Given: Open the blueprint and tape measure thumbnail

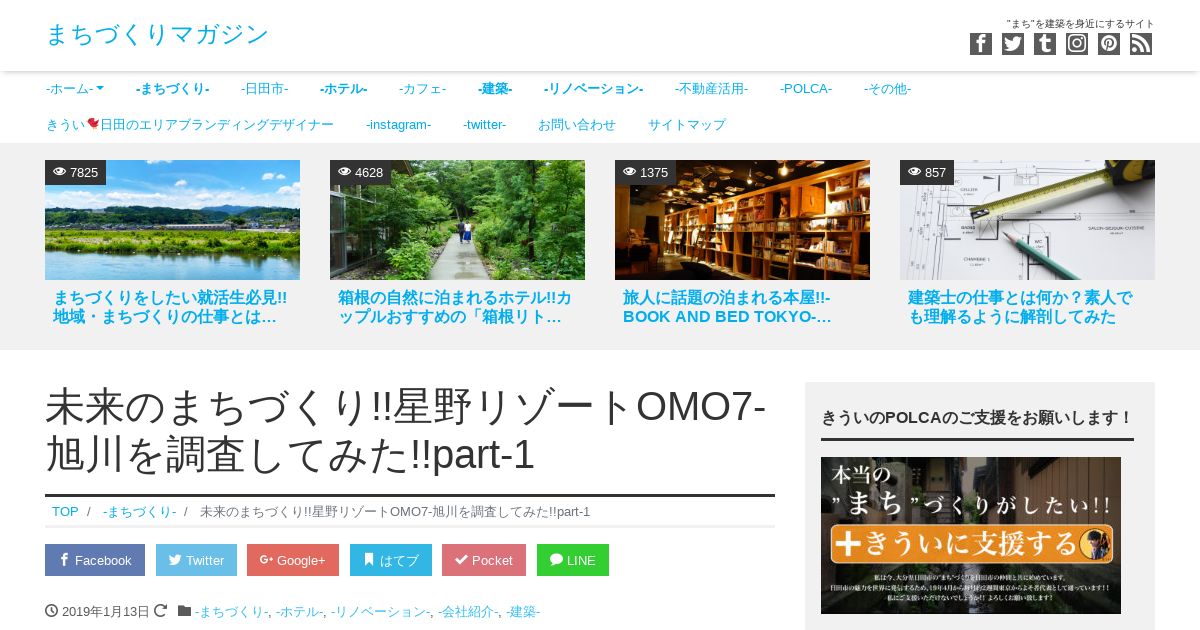Looking at the screenshot, I should pos(1027,220).
